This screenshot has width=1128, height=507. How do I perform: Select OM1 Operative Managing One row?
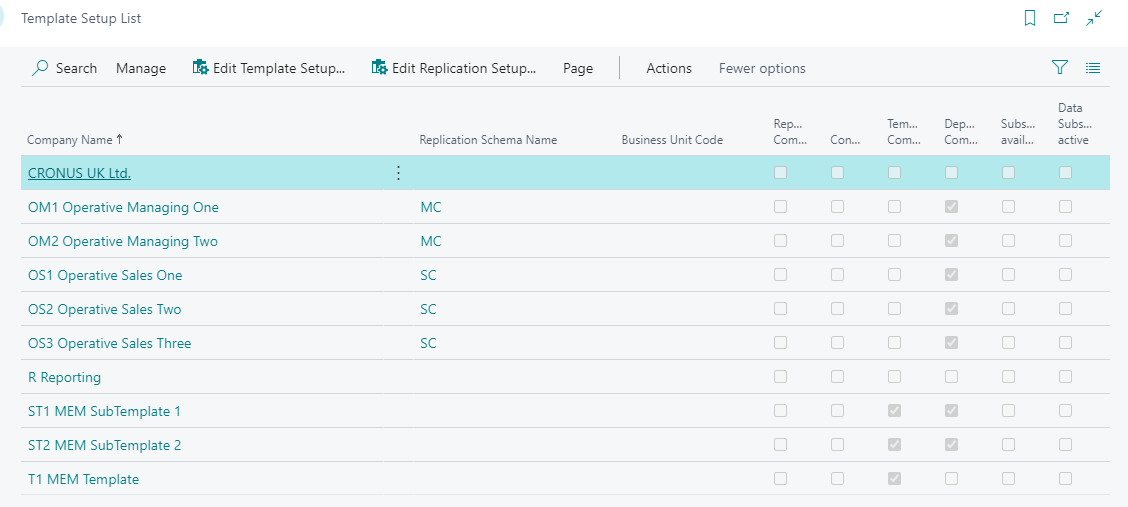pos(565,207)
